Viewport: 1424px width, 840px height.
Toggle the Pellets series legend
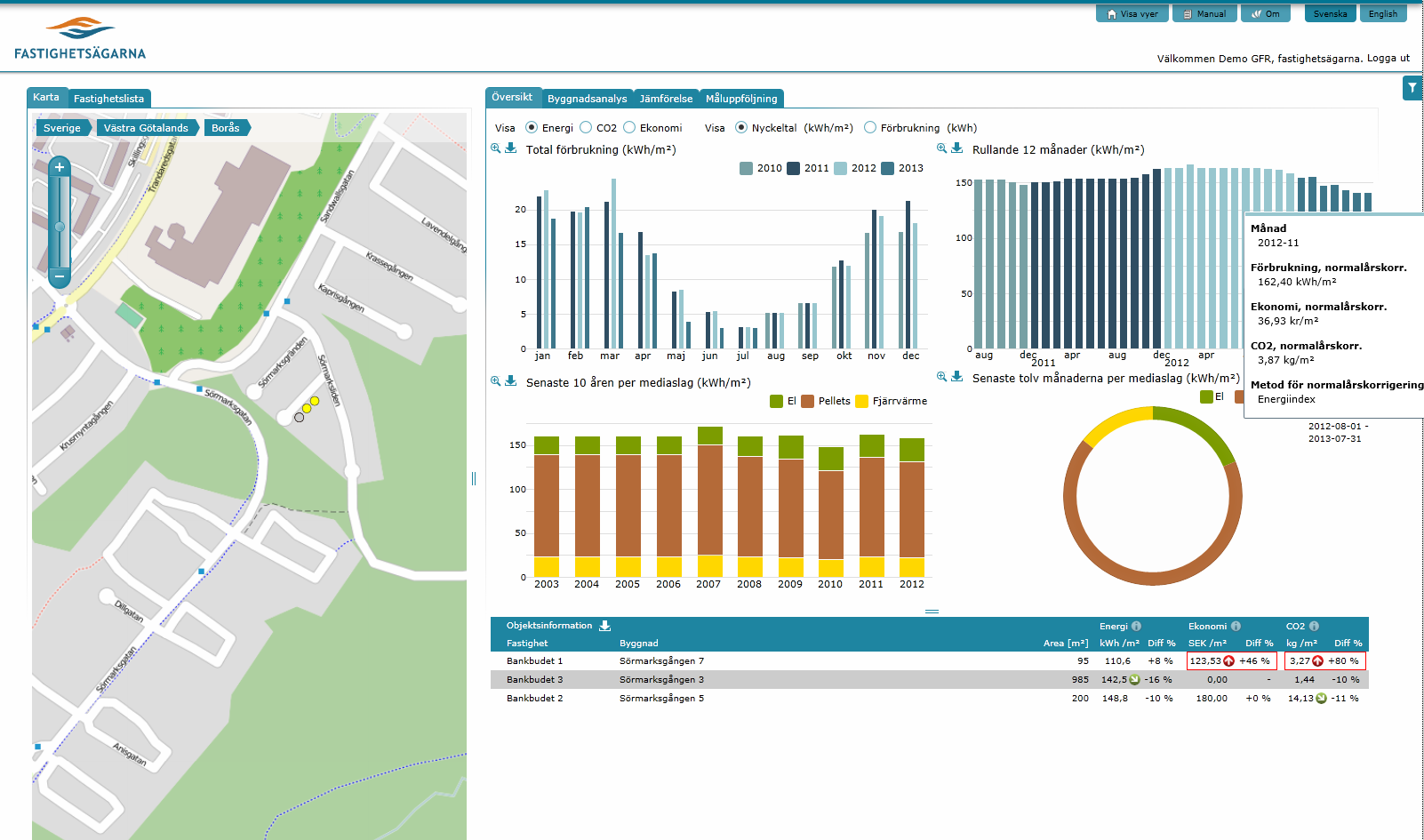826,401
